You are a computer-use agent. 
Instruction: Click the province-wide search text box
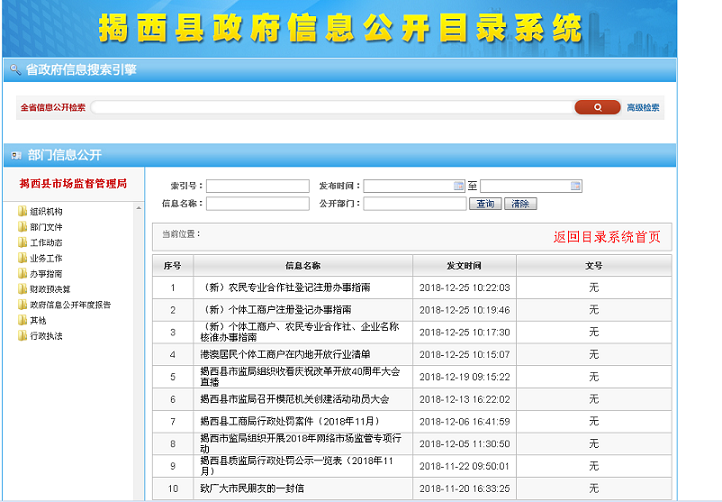[x=332, y=107]
